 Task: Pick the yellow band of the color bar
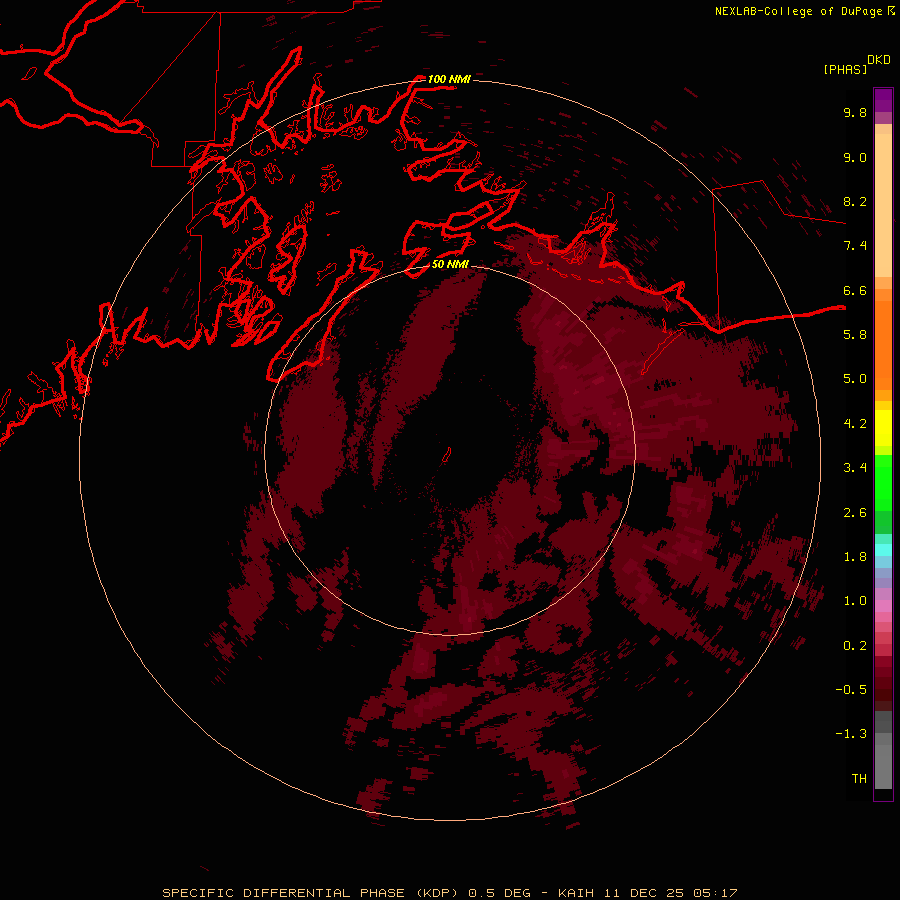coord(883,428)
